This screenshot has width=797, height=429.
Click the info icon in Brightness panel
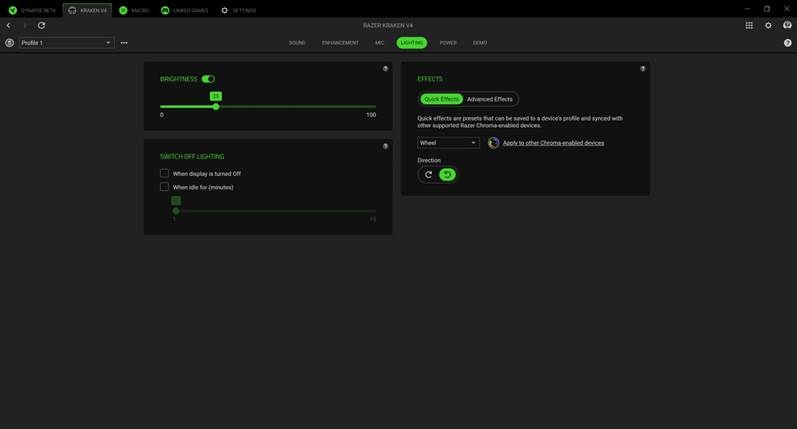coord(385,69)
